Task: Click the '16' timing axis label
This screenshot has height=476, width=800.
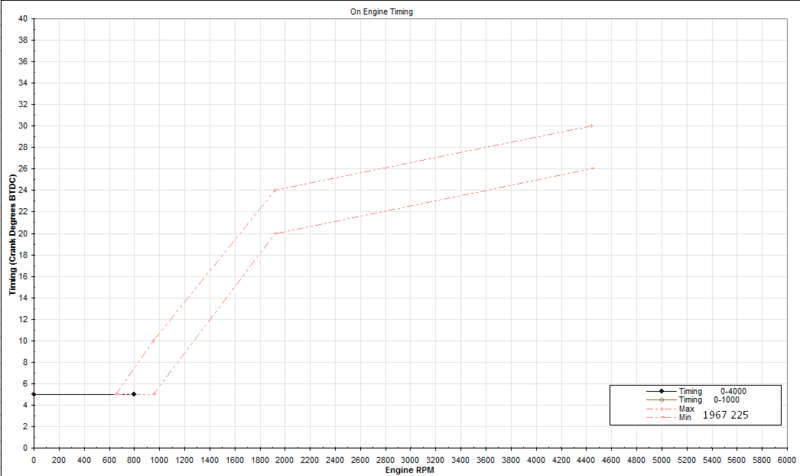Action: [x=23, y=276]
